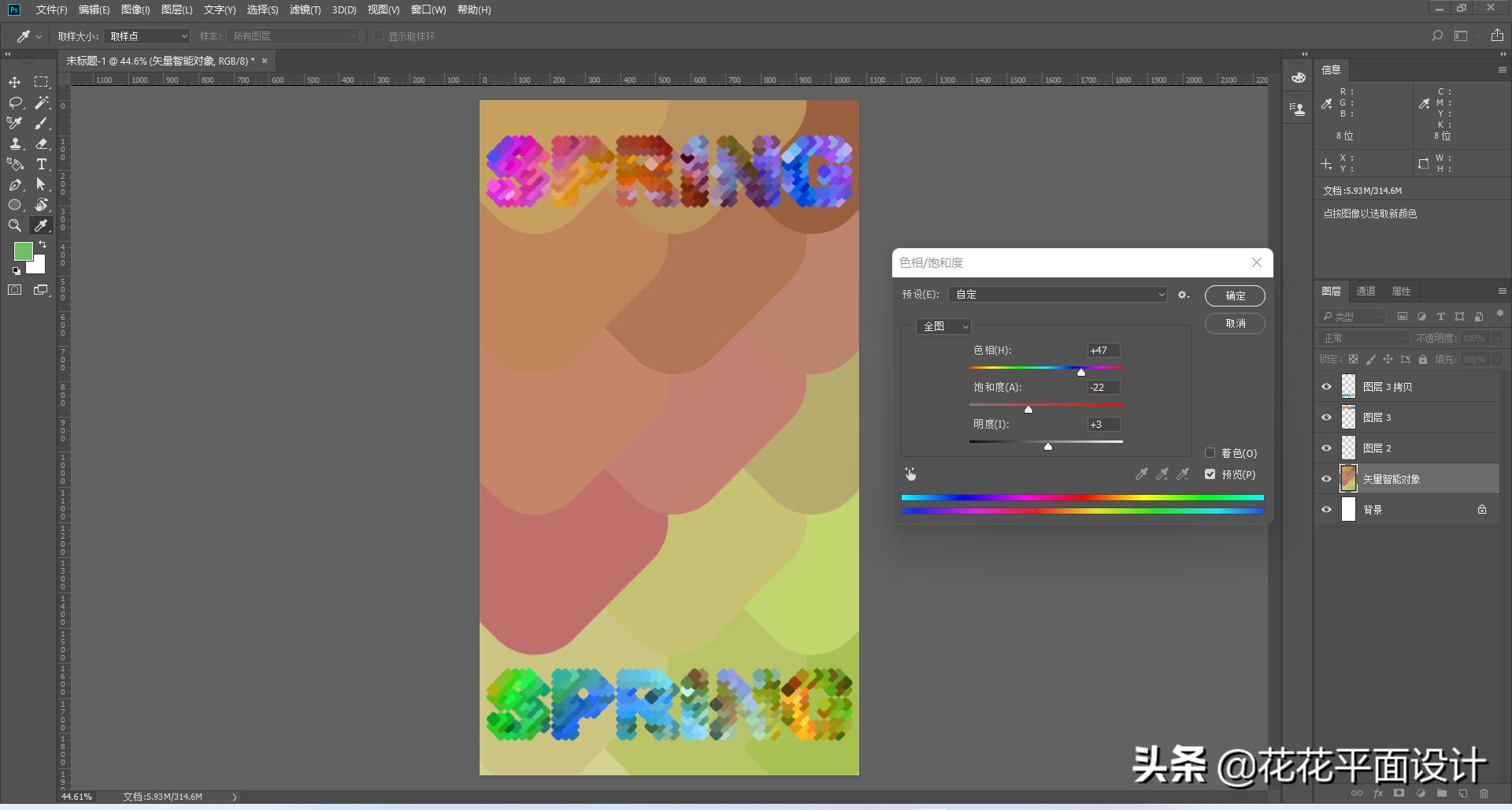1512x810 pixels.
Task: Click the hue slider handle
Action: [x=1081, y=372]
